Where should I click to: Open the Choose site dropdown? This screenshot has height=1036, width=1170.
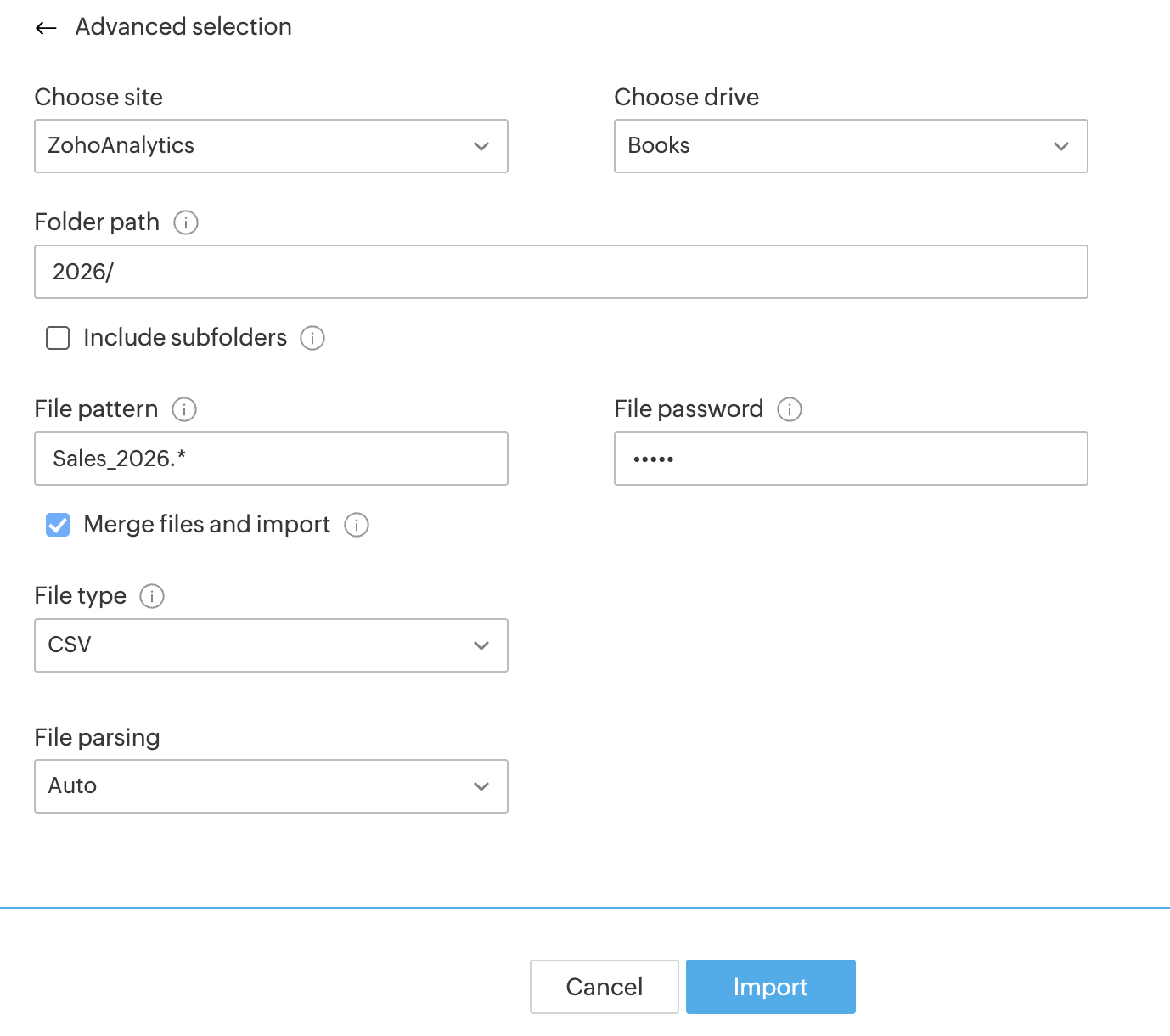271,146
